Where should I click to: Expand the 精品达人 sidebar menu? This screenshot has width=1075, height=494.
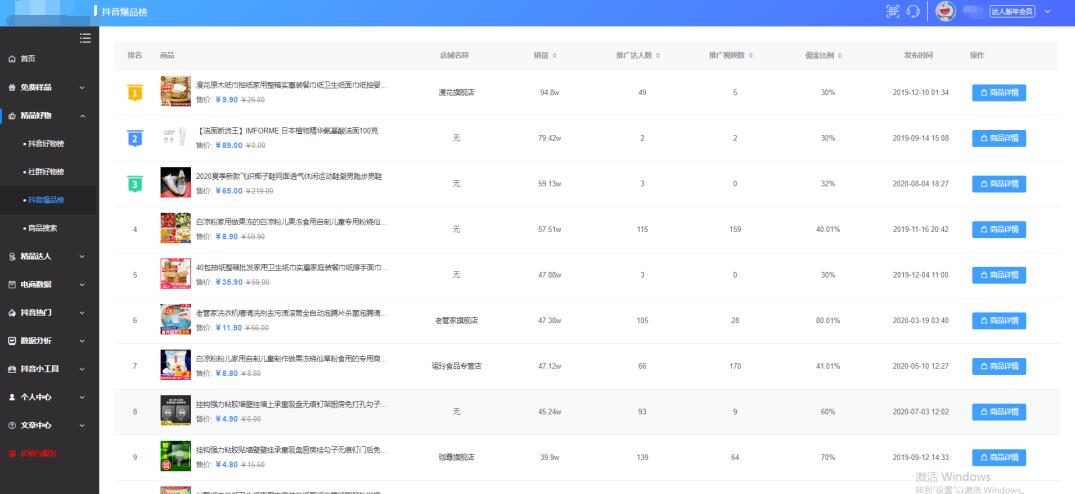pyautogui.click(x=49, y=256)
